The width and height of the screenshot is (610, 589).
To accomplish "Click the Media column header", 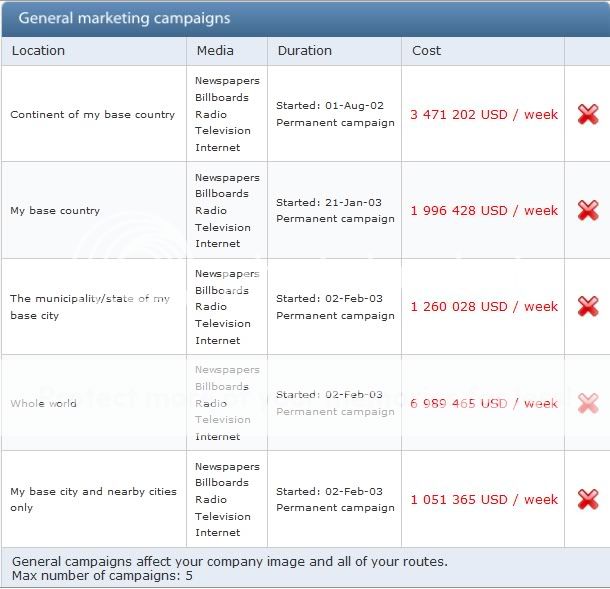I will pyautogui.click(x=215, y=50).
